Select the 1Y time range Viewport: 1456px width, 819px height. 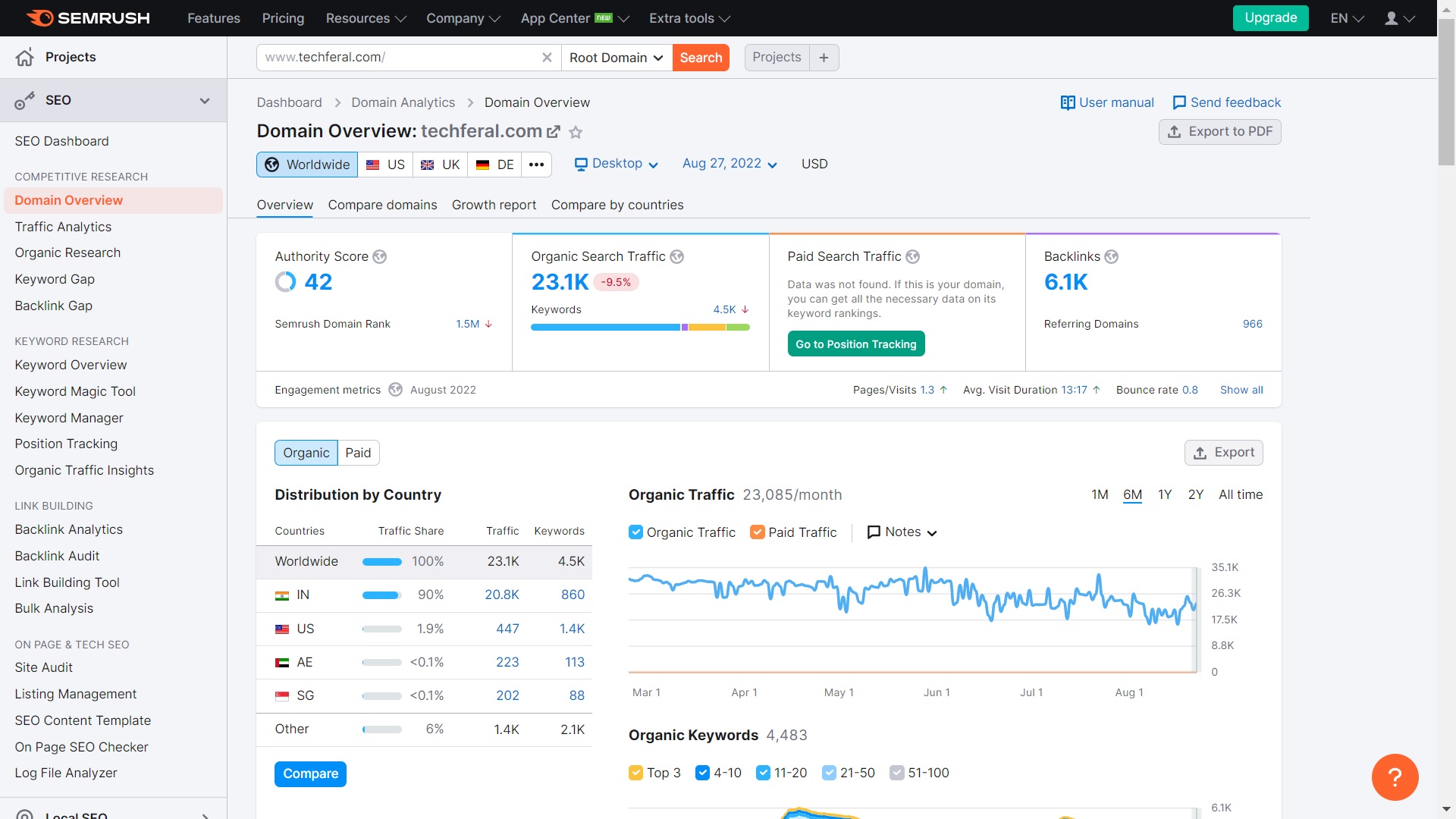tap(1165, 494)
